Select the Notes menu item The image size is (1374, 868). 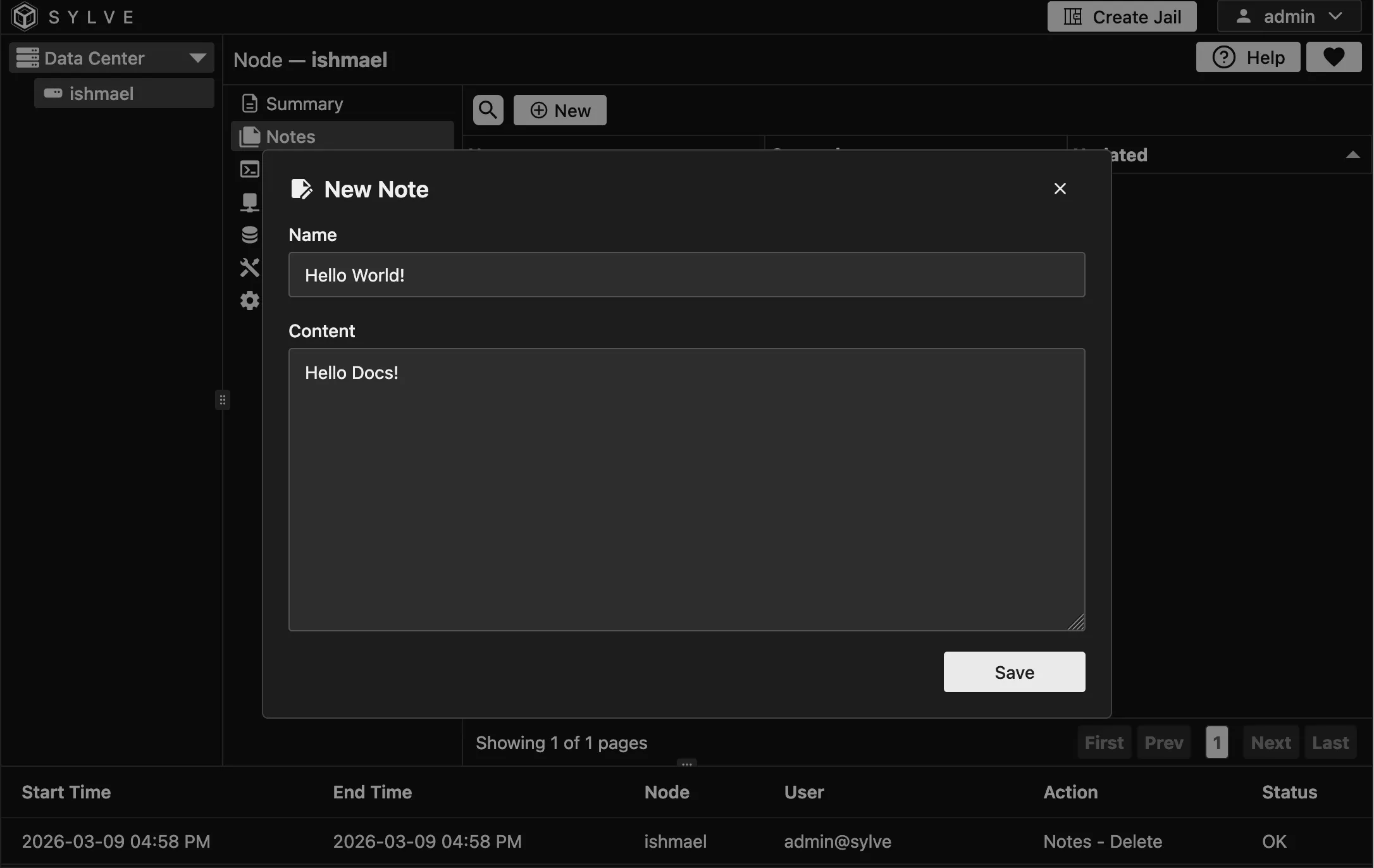click(290, 137)
